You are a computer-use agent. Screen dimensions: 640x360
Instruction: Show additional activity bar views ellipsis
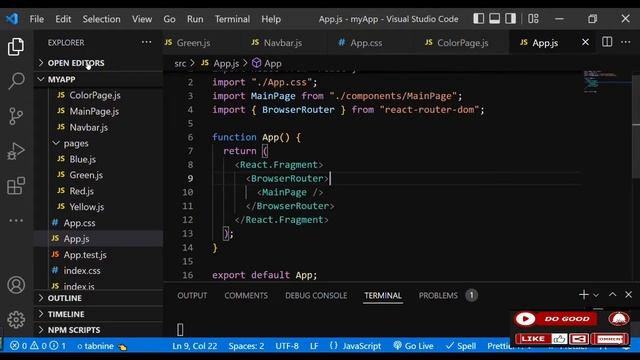[x=16, y=220]
